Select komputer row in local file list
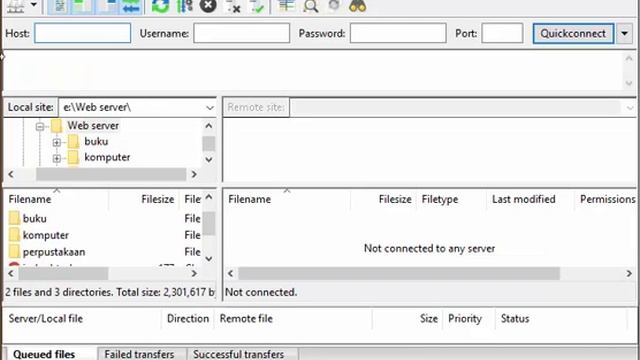The width and height of the screenshot is (640, 360). [x=104, y=235]
